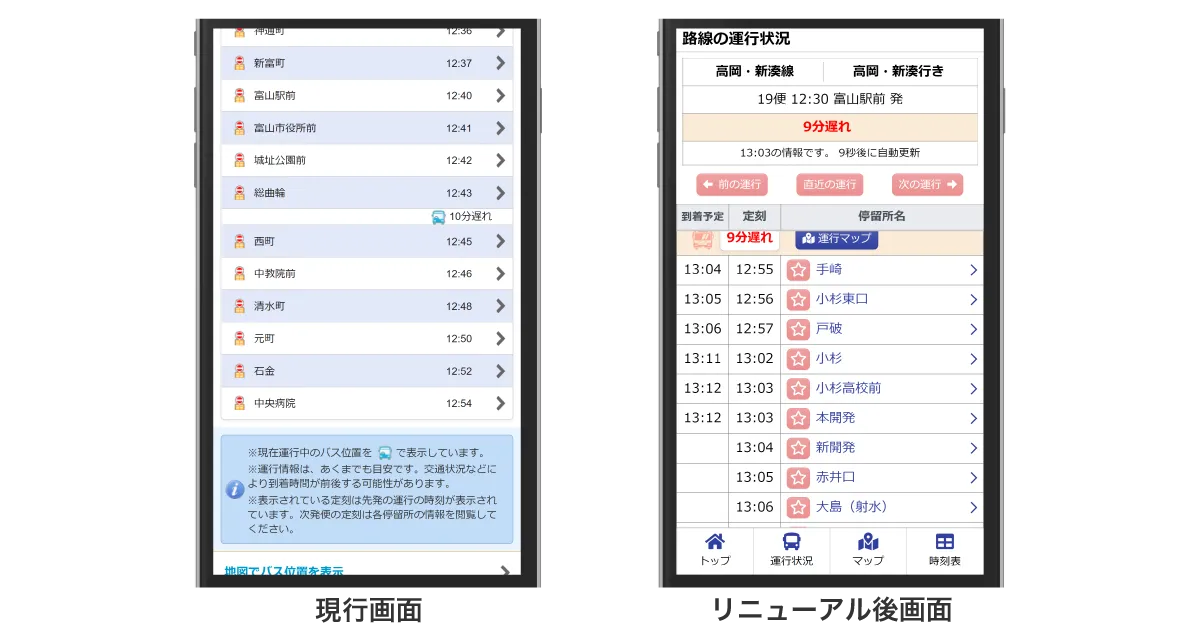Click time 12:54 in 中央病院 row
Image resolution: width=1200 pixels, height=630 pixels.
[x=459, y=403]
